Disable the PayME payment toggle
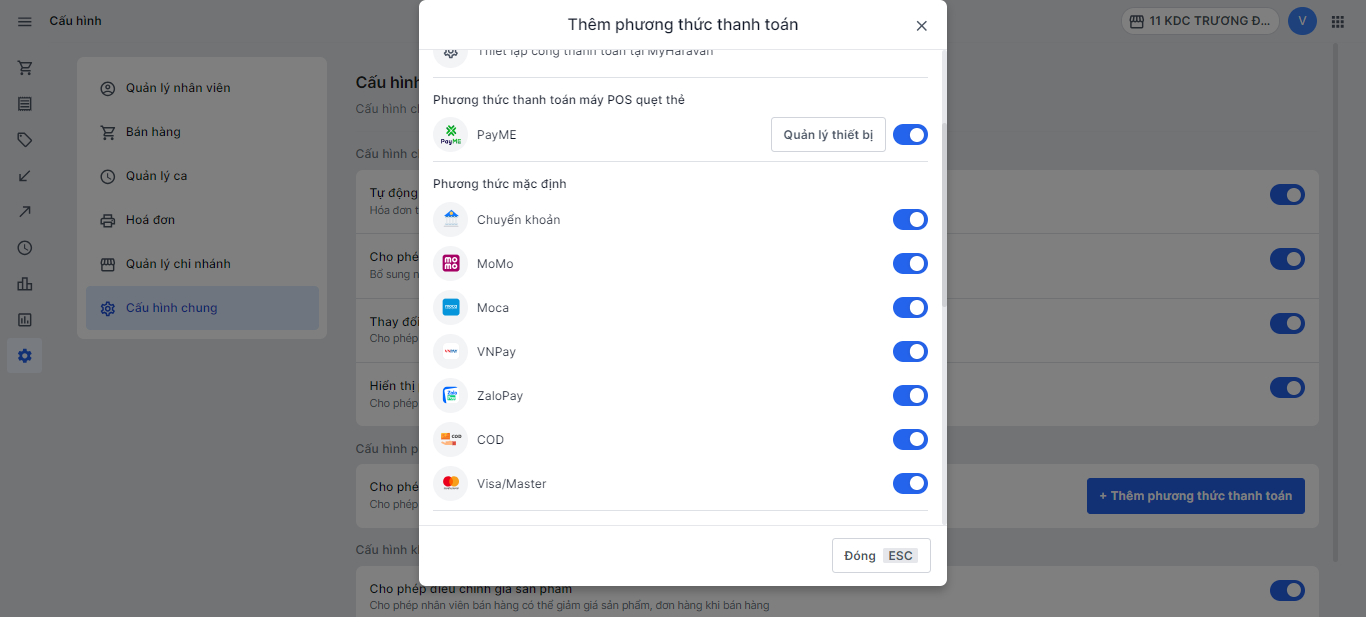The height and width of the screenshot is (617, 1366). click(910, 135)
